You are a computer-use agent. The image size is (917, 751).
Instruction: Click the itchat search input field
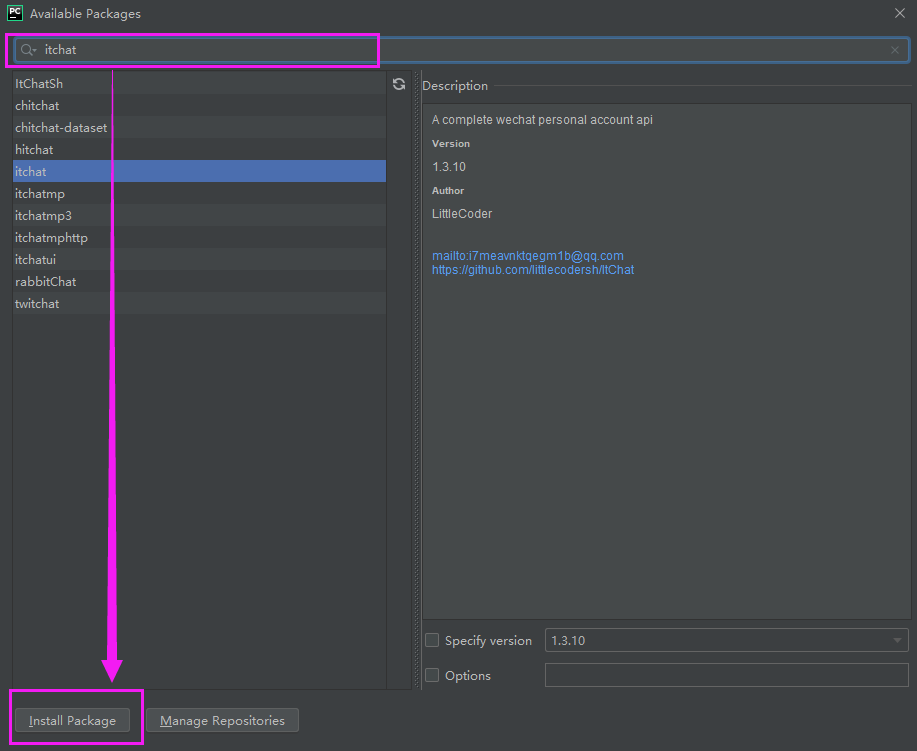pos(462,50)
